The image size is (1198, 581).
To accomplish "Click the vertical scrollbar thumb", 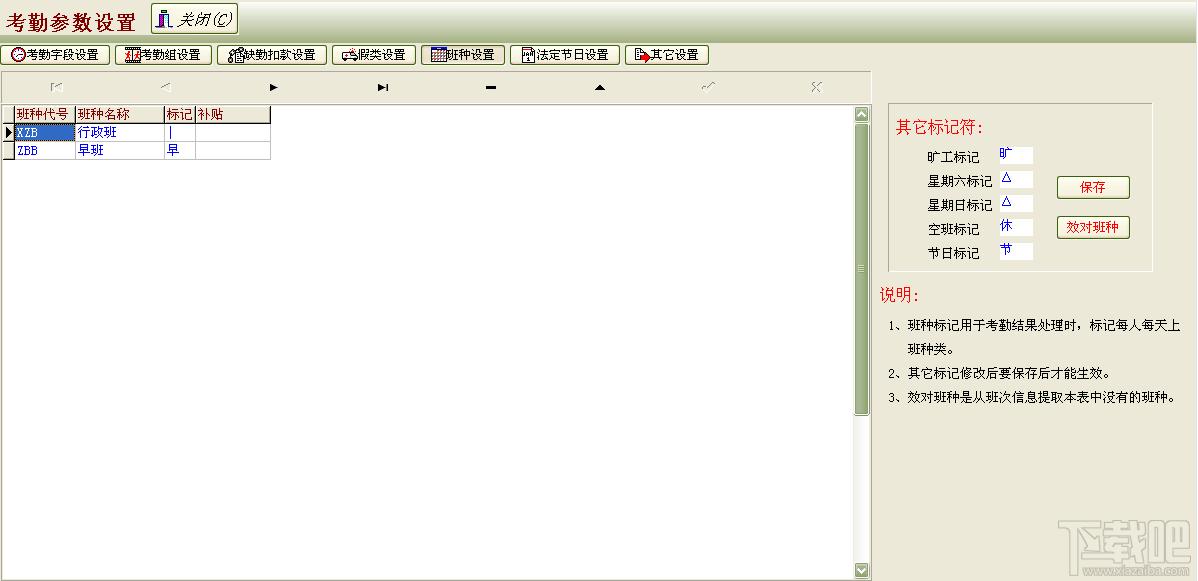I will 862,269.
